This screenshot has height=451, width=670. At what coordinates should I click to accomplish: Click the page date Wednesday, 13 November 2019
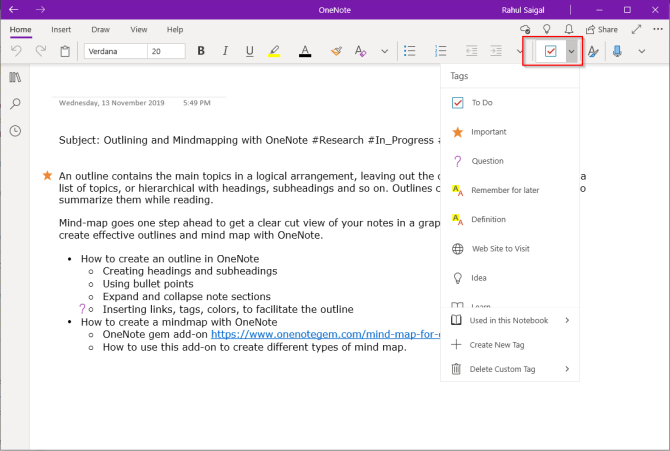(x=112, y=103)
